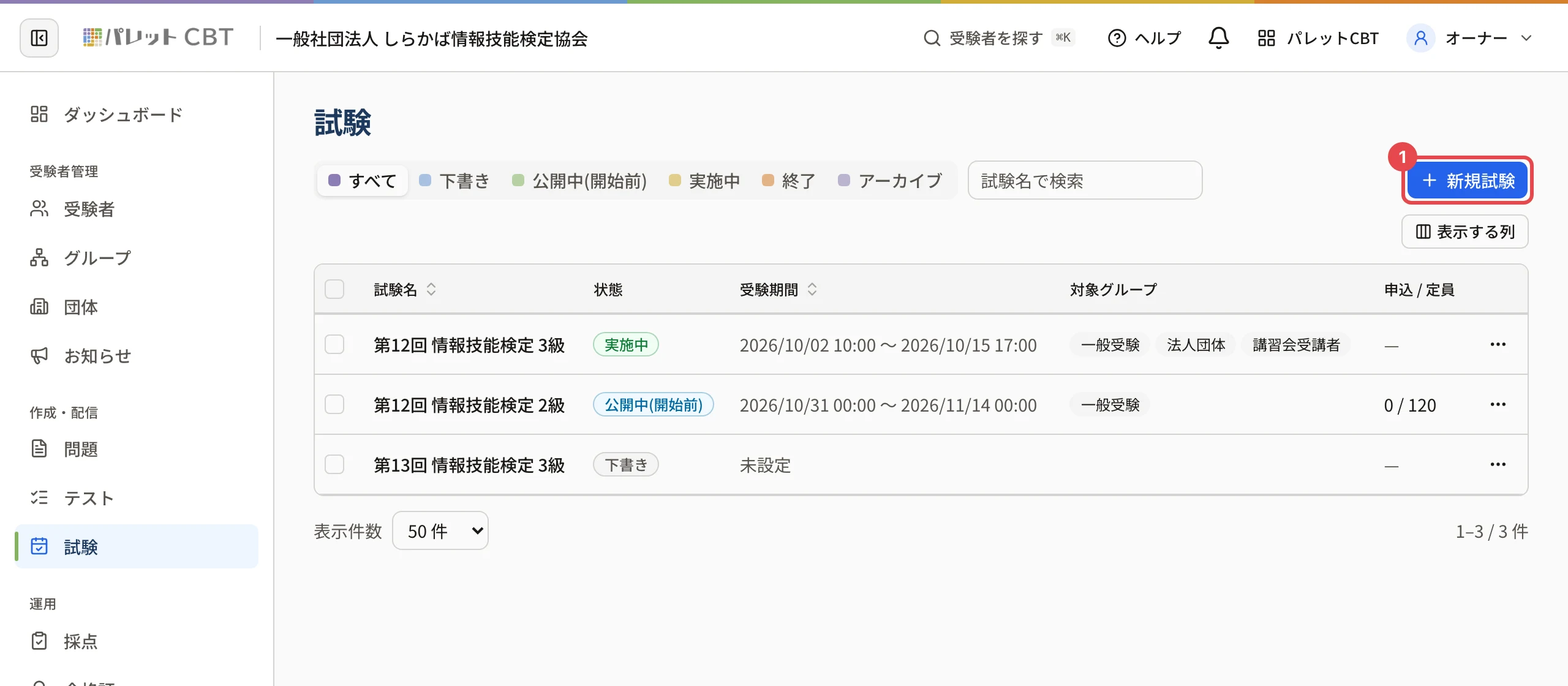Check the row 第13回 情報技能検定 3級
Screen dimensions: 1568x686
334,464
